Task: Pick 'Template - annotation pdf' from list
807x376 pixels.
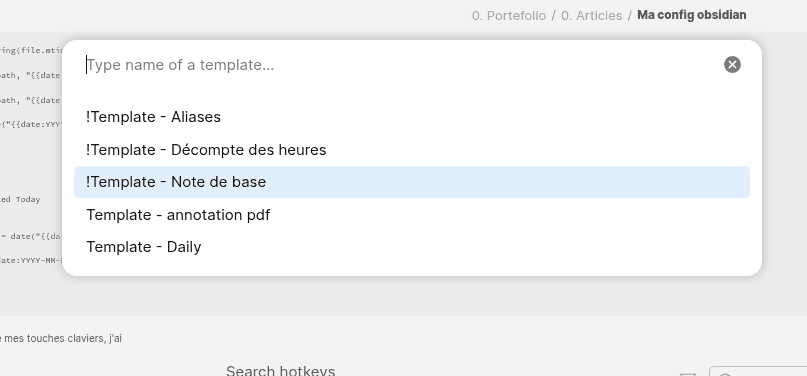Action: (412, 214)
